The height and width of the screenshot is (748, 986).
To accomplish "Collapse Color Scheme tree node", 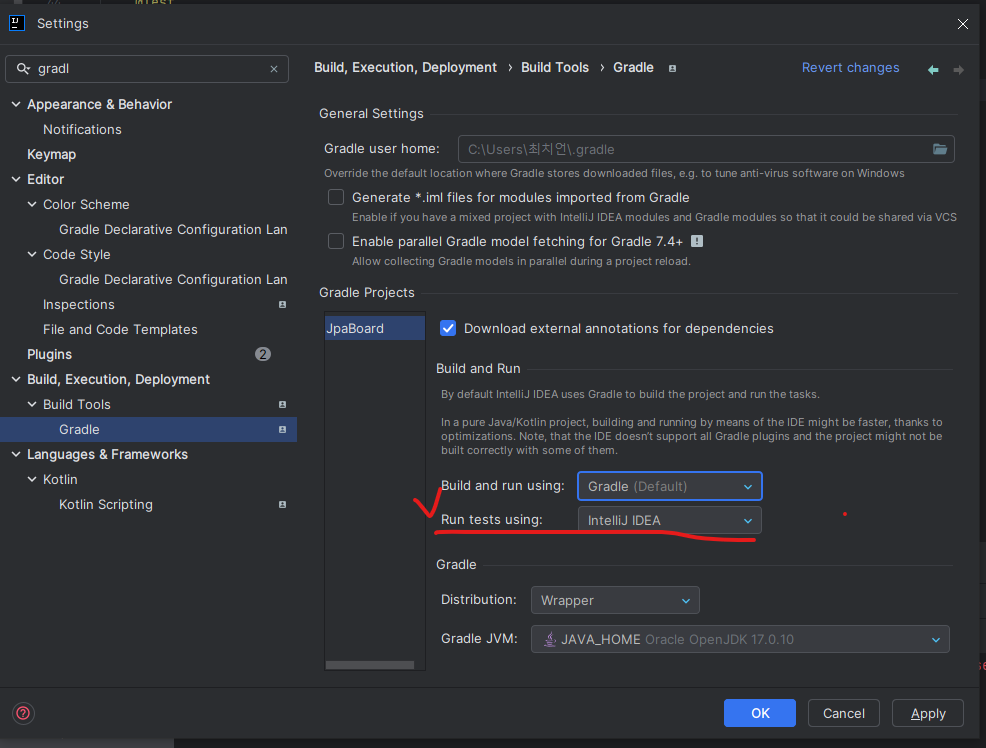I will [x=32, y=204].
